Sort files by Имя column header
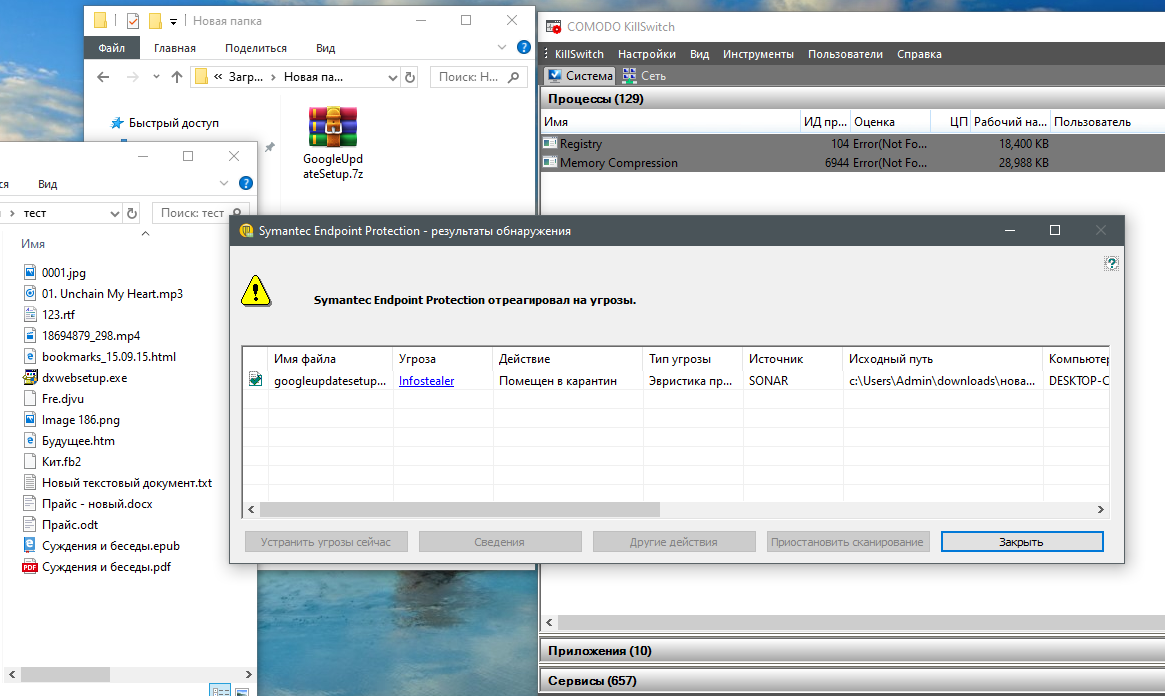The image size is (1165, 696). click(33, 244)
